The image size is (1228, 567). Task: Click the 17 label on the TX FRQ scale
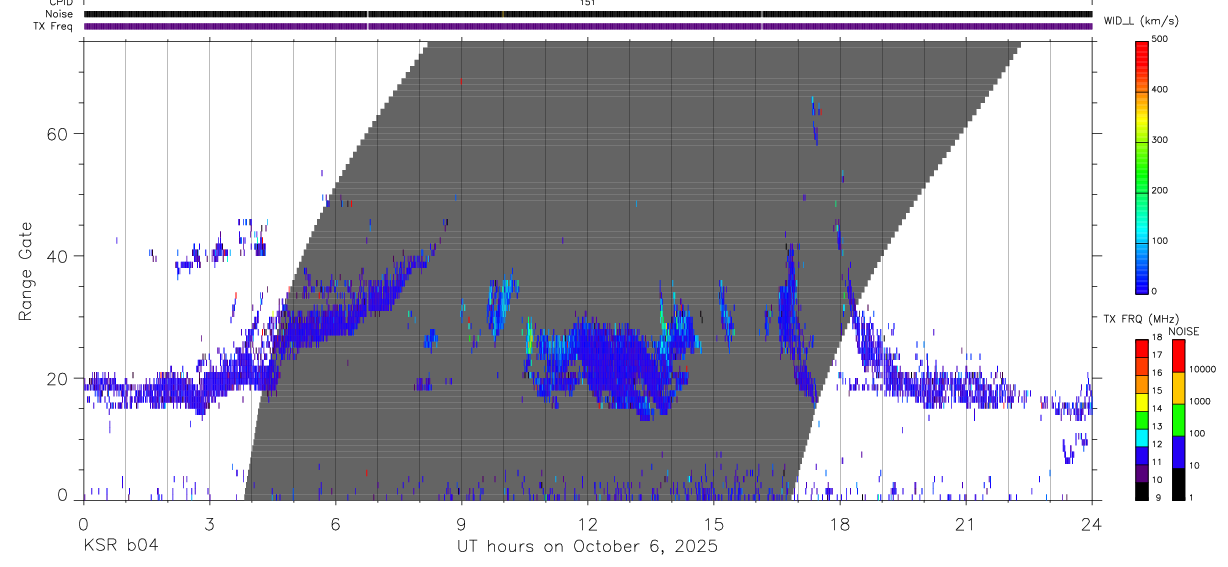click(1158, 355)
